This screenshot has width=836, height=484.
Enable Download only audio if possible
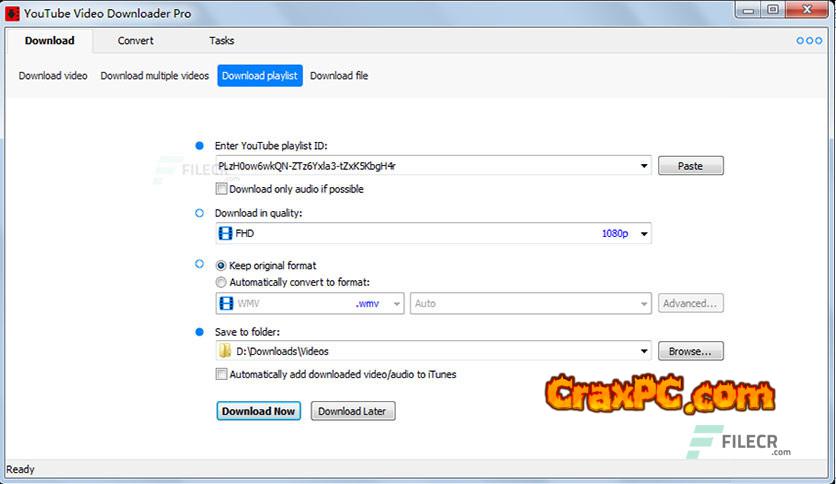coord(221,189)
